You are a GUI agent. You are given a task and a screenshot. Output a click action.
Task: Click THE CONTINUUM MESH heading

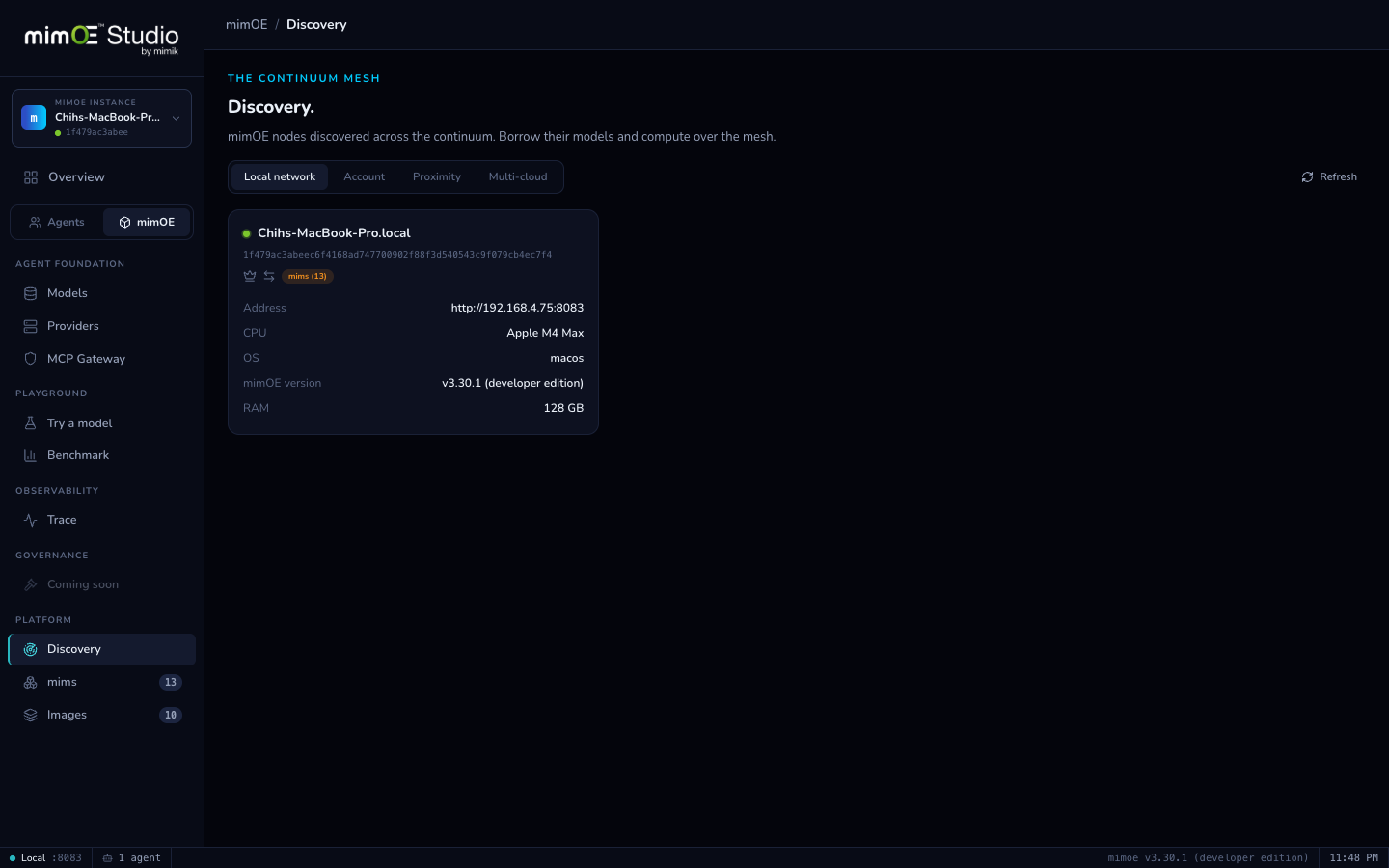(304, 79)
